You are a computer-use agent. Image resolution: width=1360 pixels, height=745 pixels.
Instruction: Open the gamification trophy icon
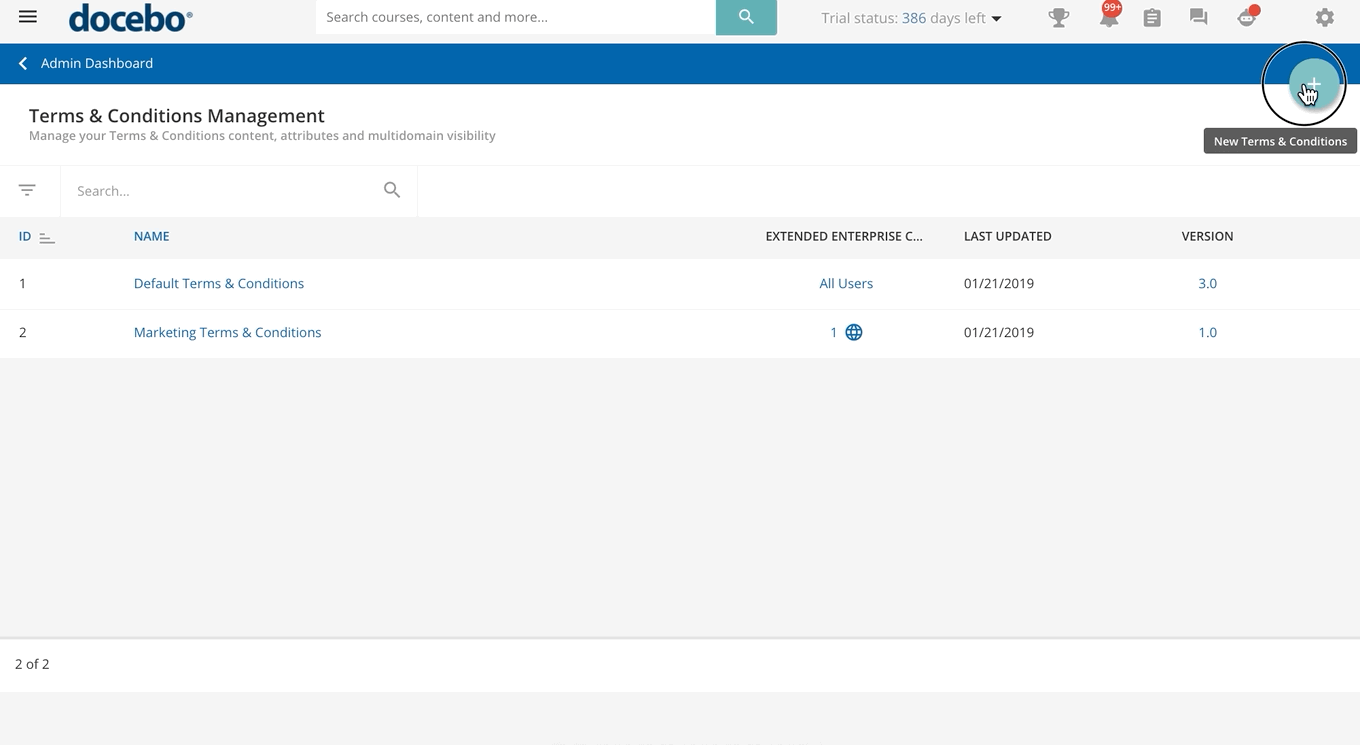pos(1058,18)
